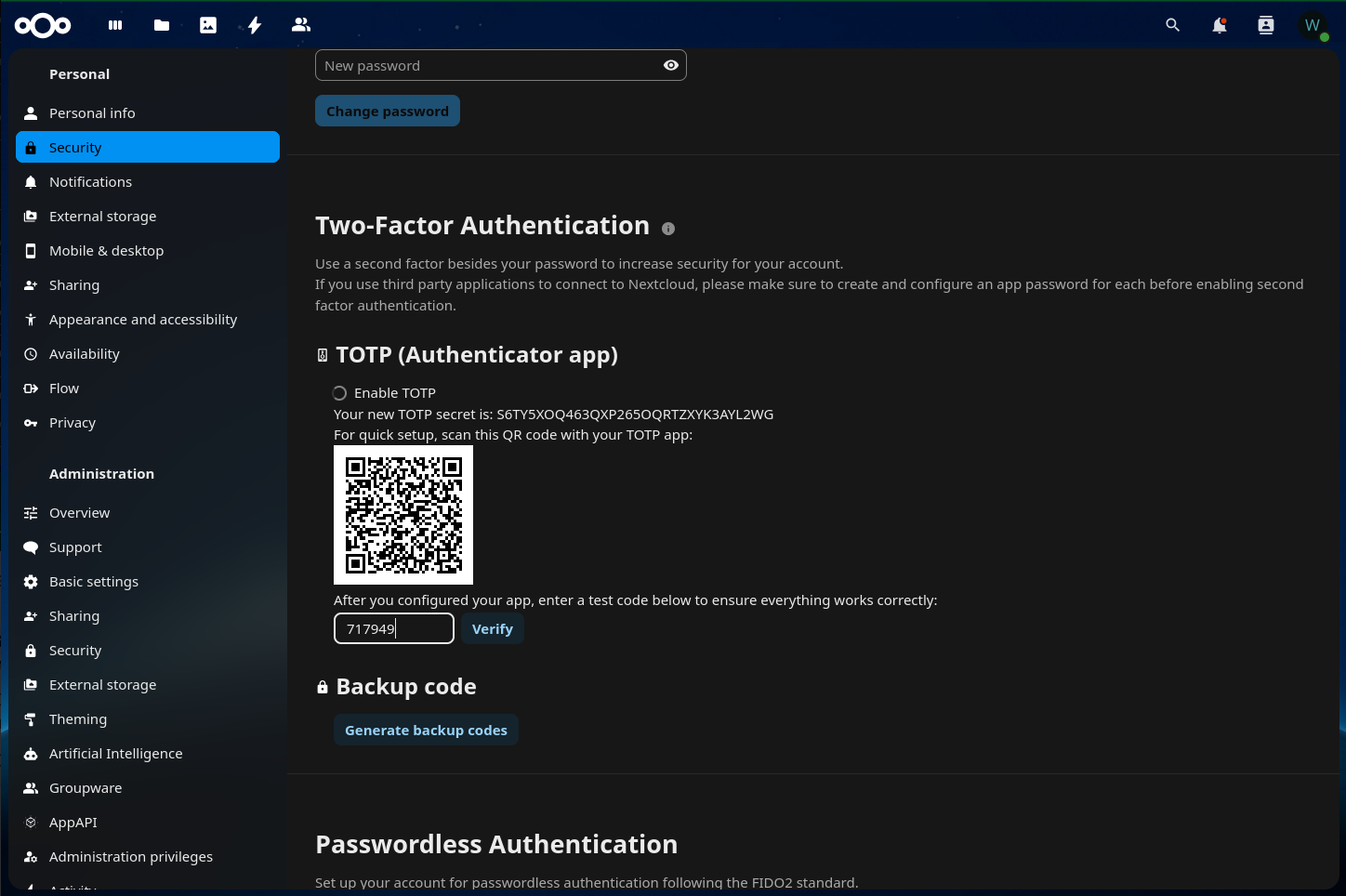
Task: Toggle the Enable TOTP checkbox
Action: pos(340,393)
